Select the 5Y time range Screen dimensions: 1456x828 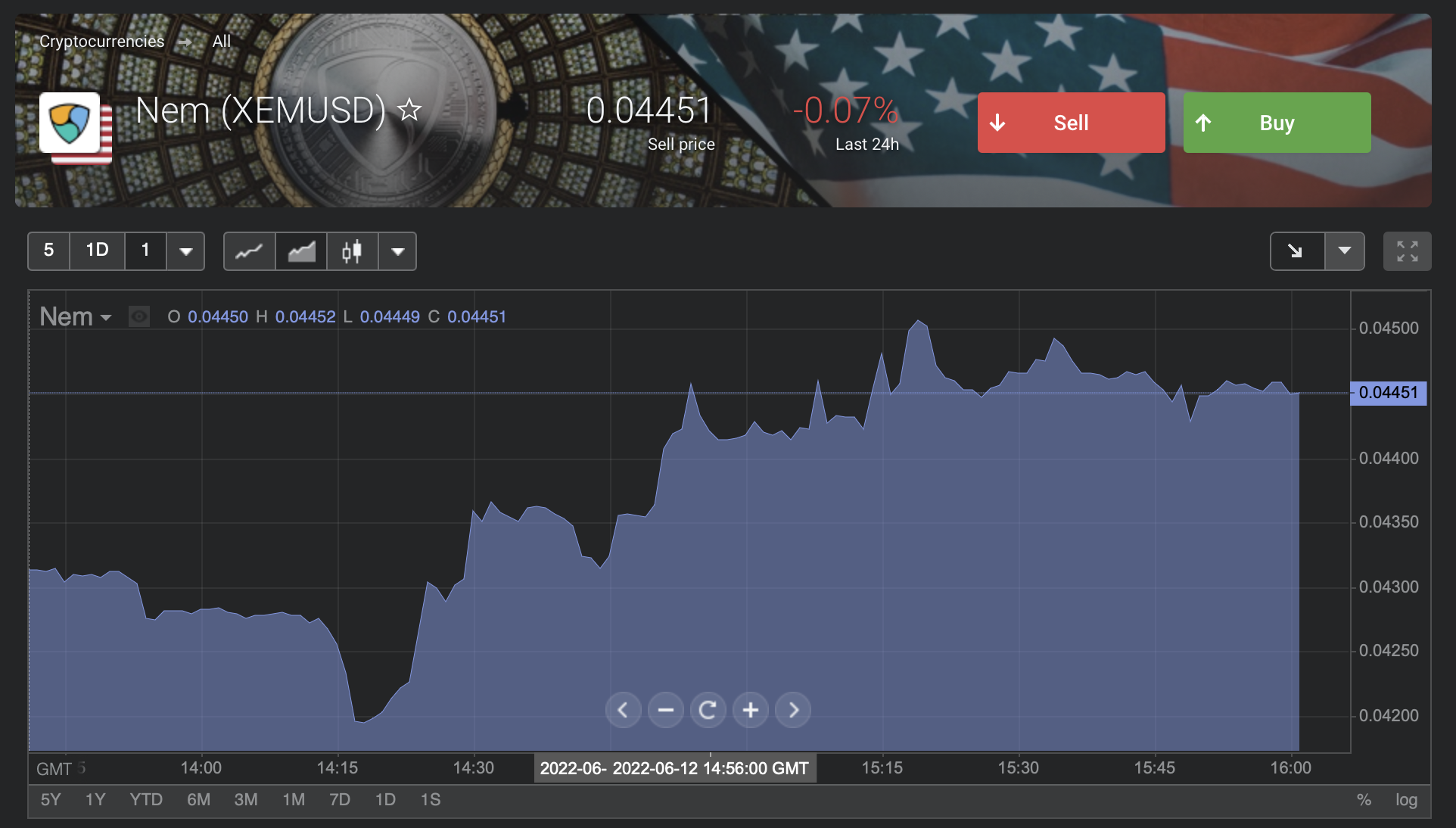click(x=51, y=800)
